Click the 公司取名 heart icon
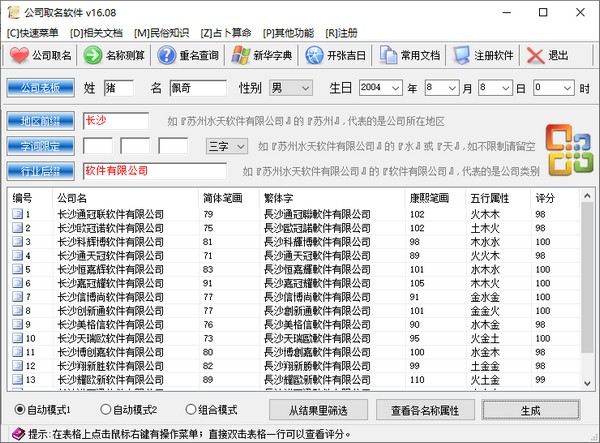Image resolution: width=600 pixels, height=443 pixels. tap(19, 55)
